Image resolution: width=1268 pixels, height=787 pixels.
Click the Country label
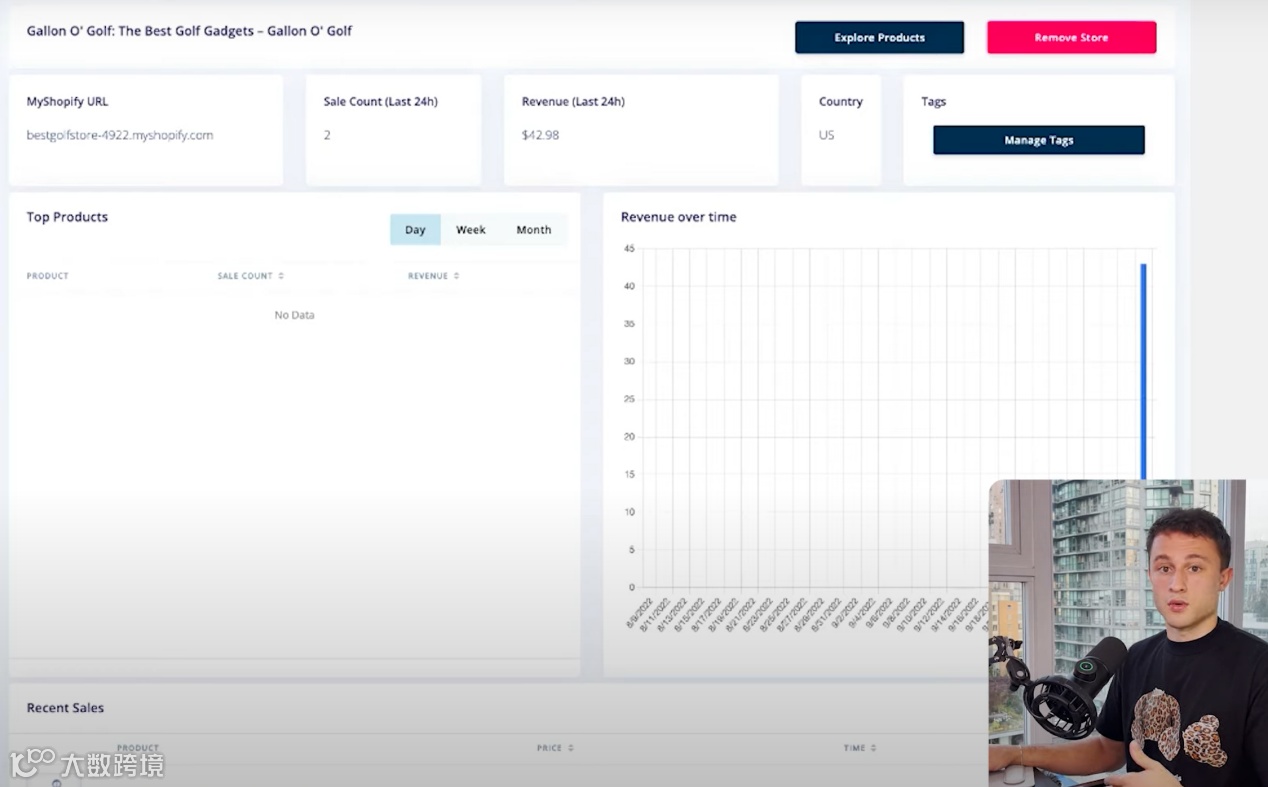(x=841, y=102)
